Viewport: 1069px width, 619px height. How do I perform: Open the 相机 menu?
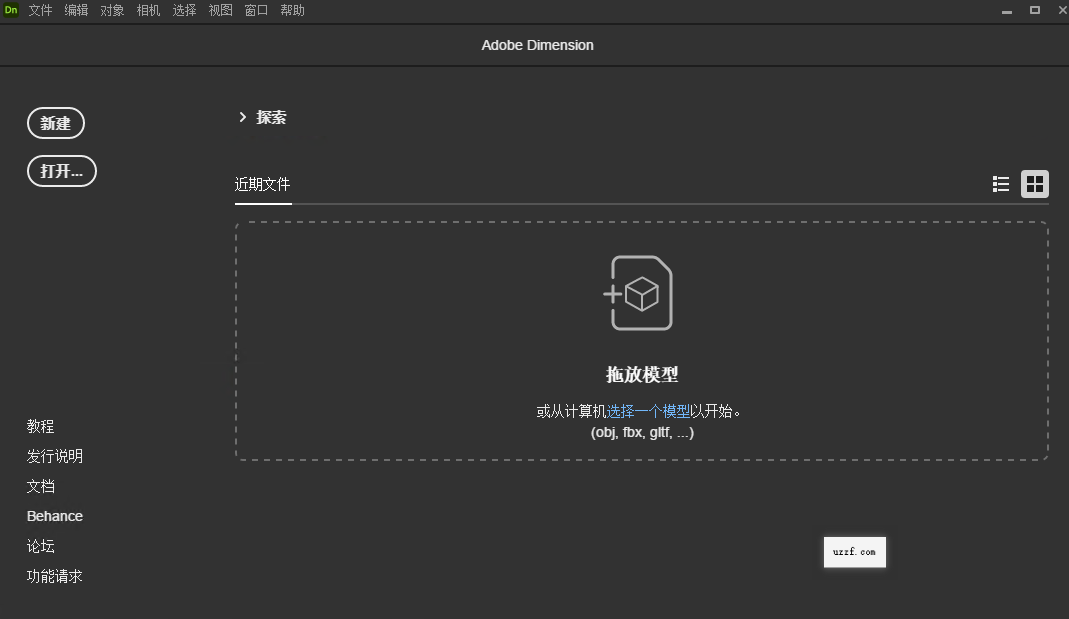point(148,10)
